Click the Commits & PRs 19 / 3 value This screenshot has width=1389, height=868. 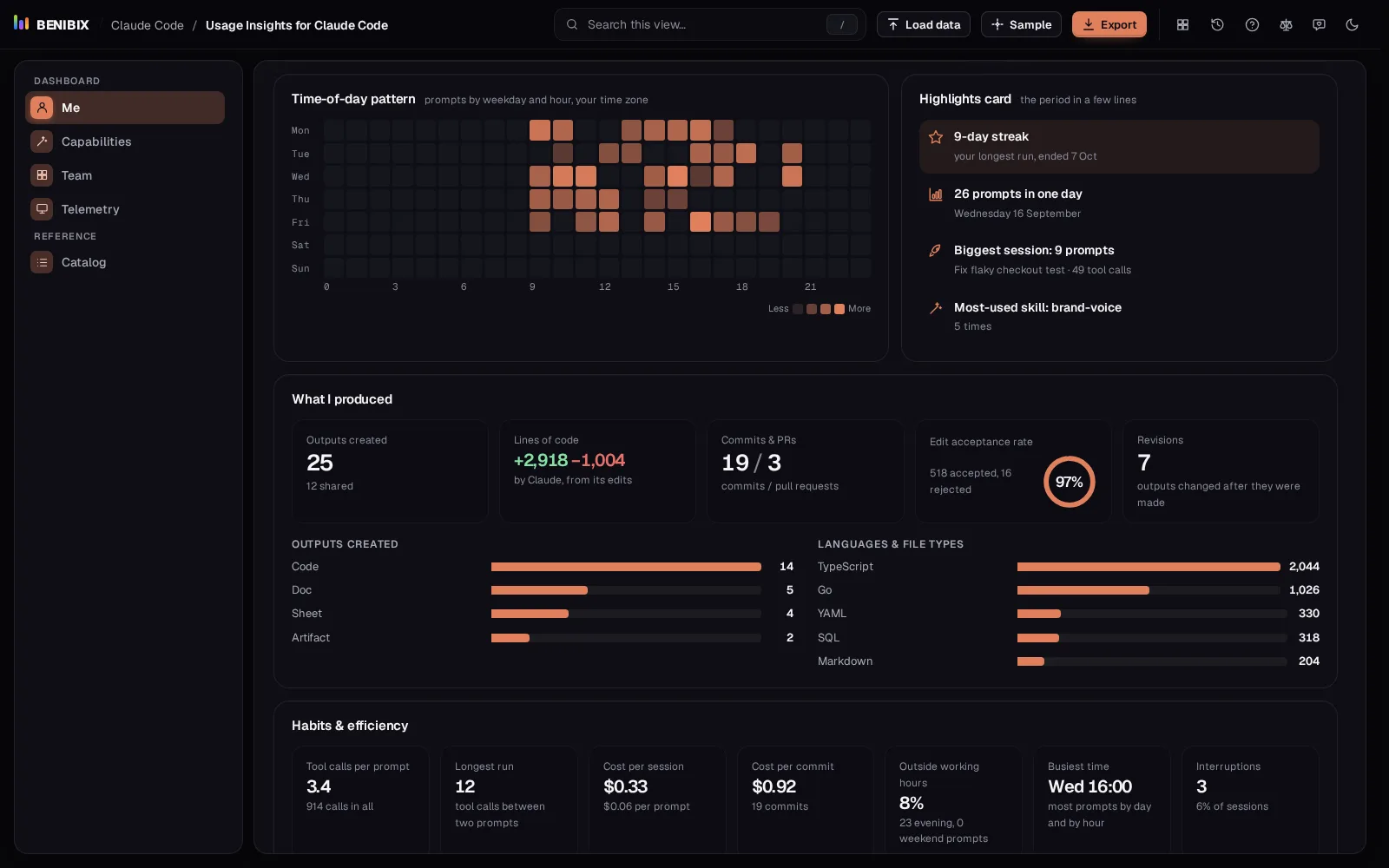[751, 463]
